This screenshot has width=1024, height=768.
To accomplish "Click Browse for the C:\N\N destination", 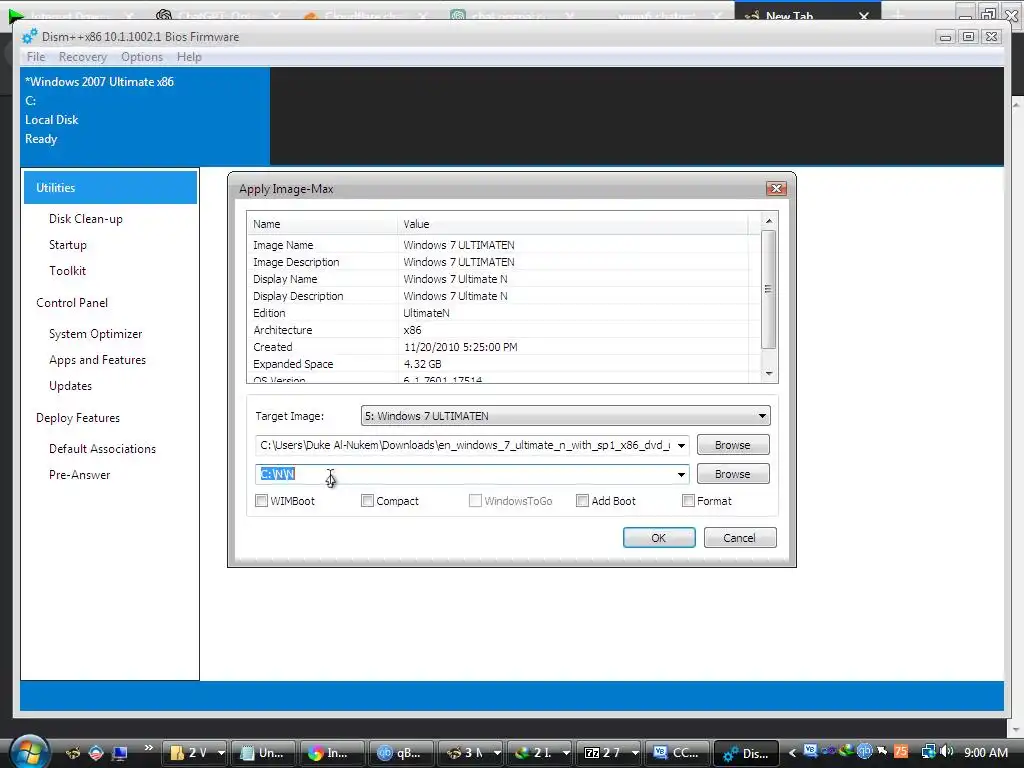I will [733, 473].
